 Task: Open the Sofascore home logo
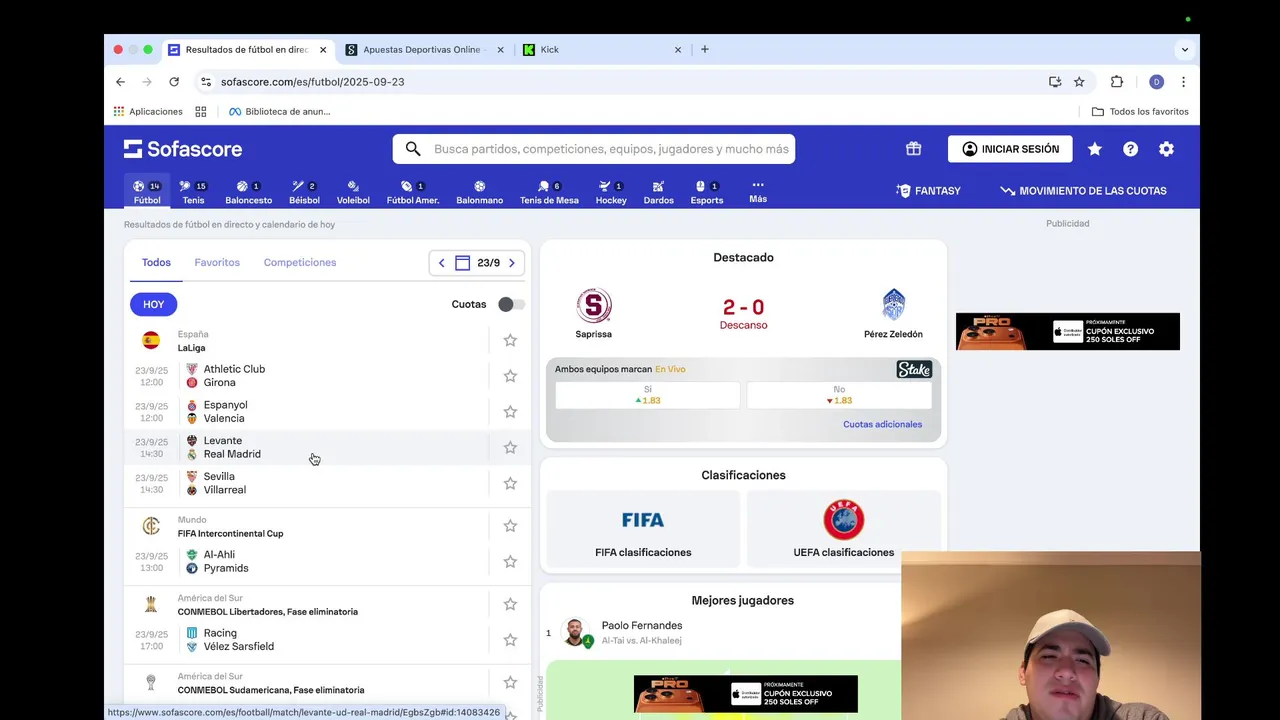tap(183, 149)
